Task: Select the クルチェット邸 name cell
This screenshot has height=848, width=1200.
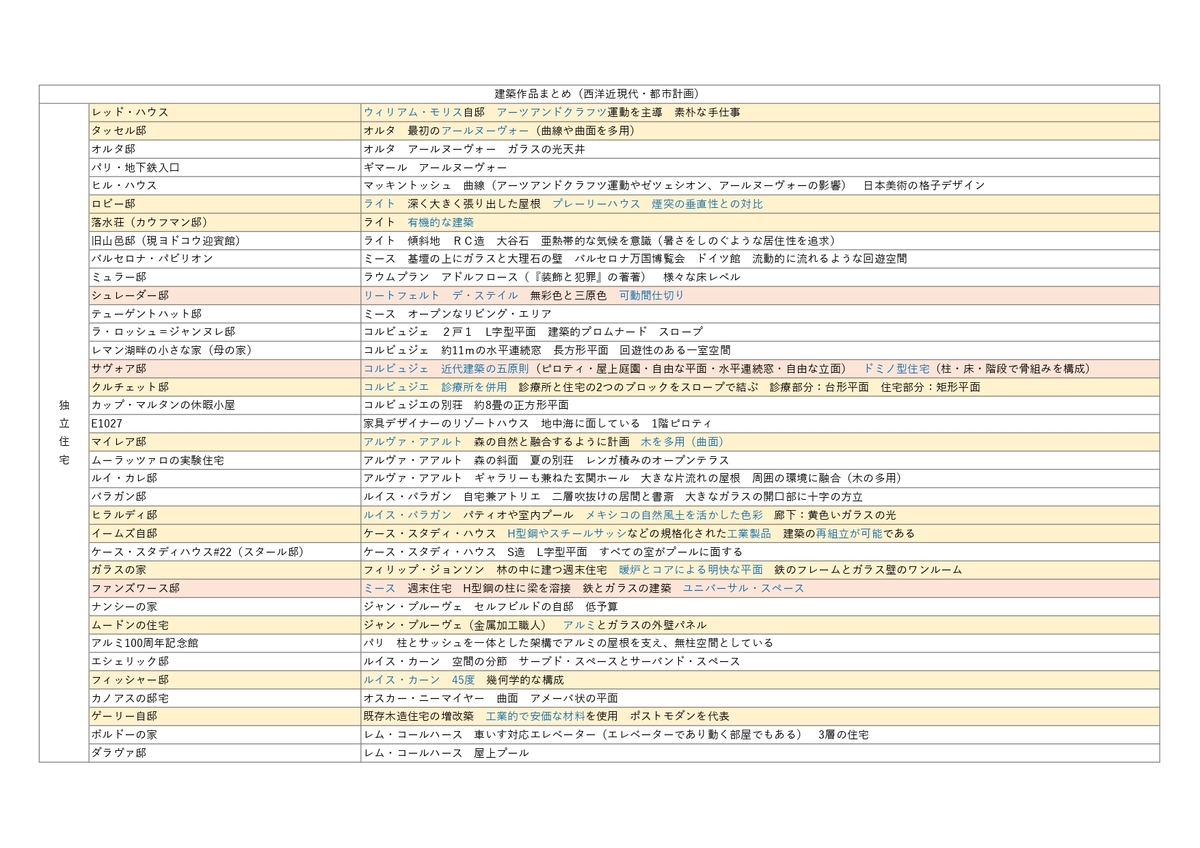Action: (x=224, y=386)
